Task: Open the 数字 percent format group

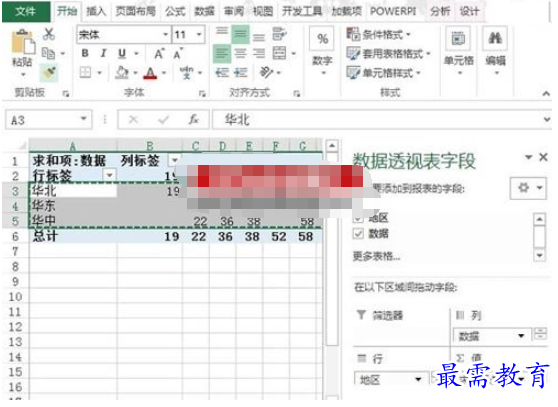Action: tap(322, 51)
